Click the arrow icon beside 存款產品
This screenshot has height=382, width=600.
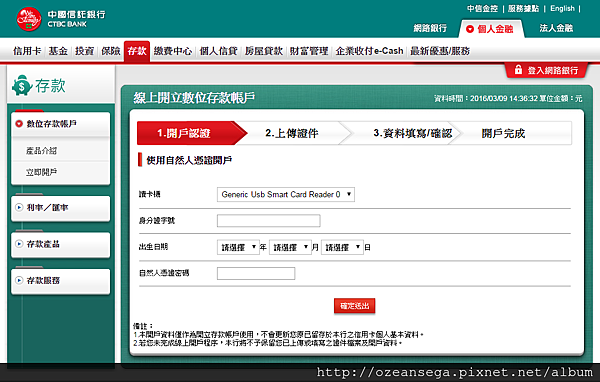[x=19, y=244]
